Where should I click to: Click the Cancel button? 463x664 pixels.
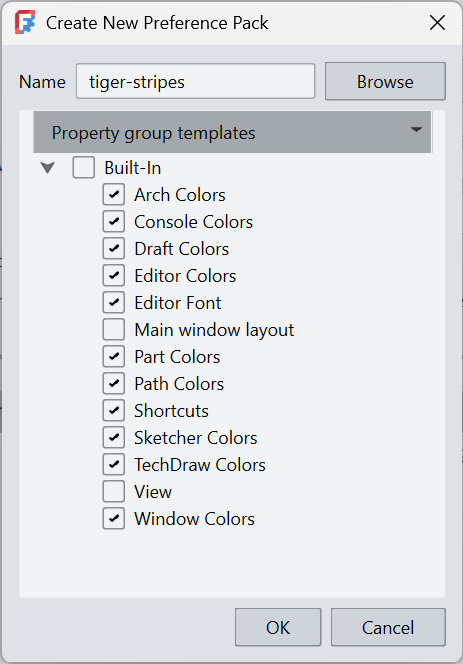click(388, 627)
